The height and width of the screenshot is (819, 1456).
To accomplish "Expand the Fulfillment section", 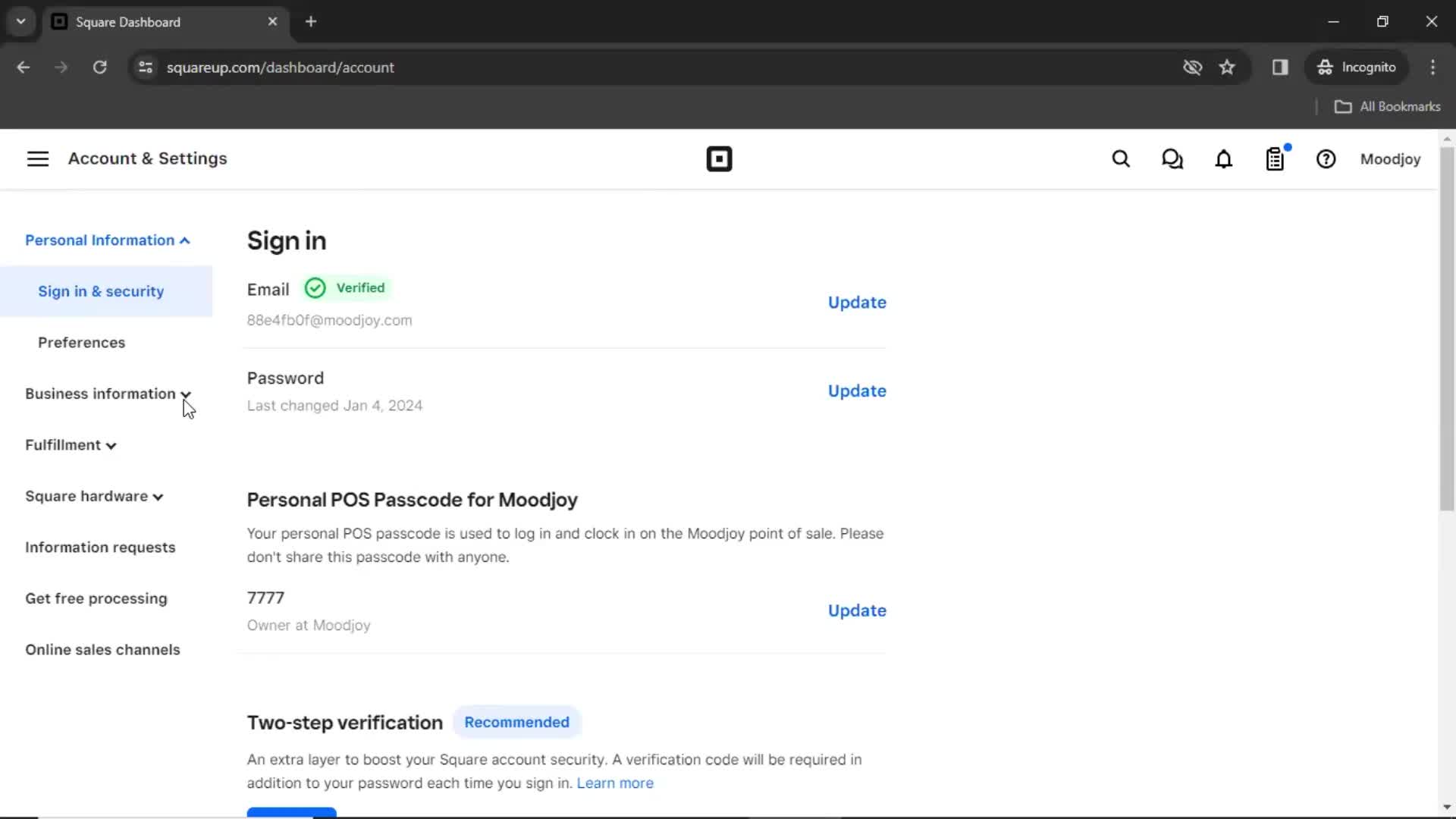I will pyautogui.click(x=69, y=445).
